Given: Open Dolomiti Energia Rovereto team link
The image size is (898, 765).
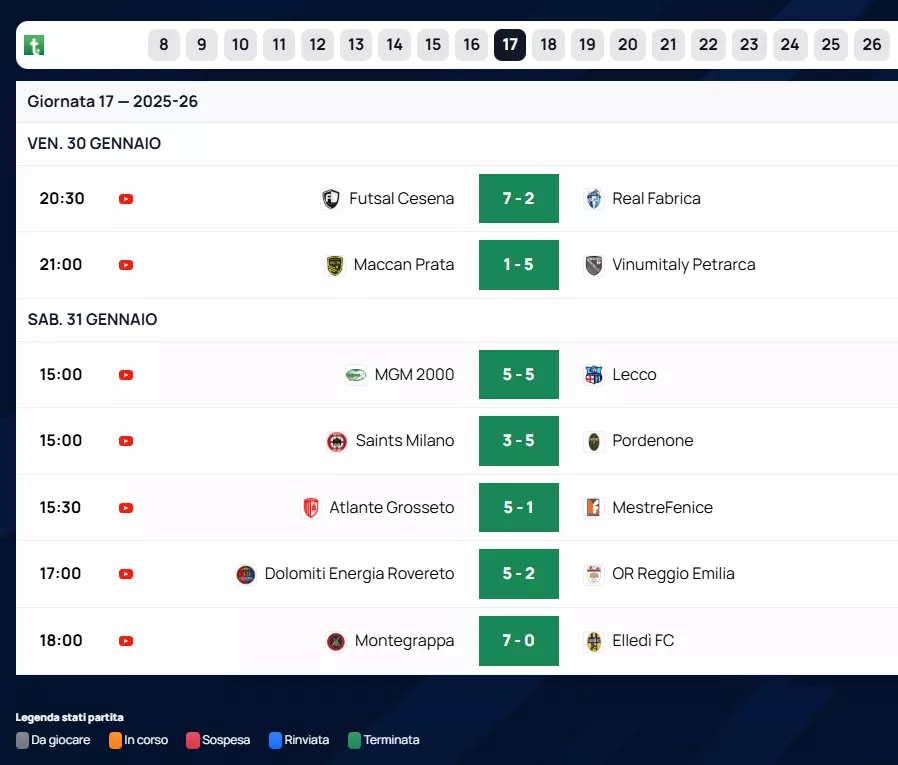Looking at the screenshot, I should tap(359, 574).
